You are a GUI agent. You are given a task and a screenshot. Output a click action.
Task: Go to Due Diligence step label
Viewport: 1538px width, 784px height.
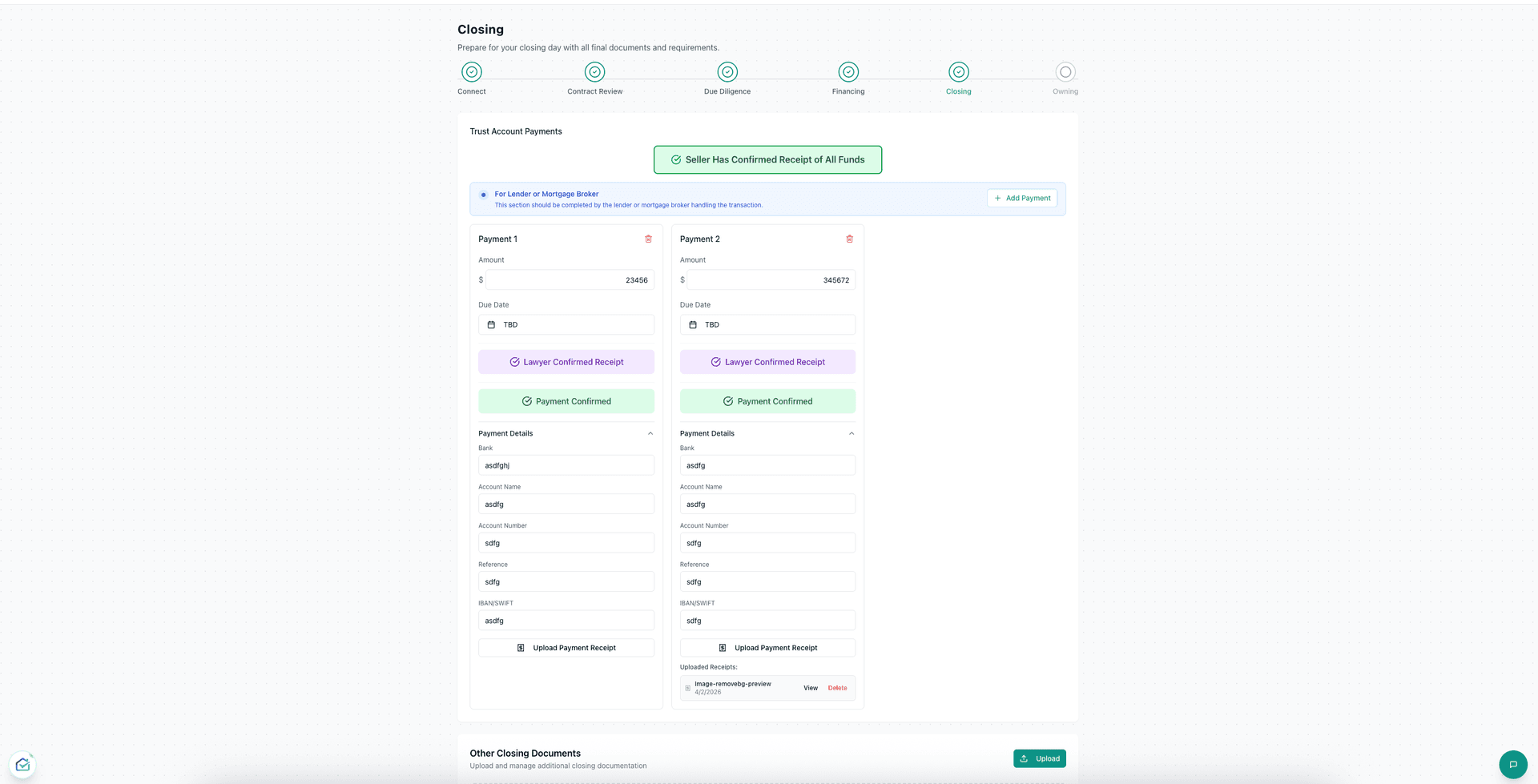pos(727,91)
